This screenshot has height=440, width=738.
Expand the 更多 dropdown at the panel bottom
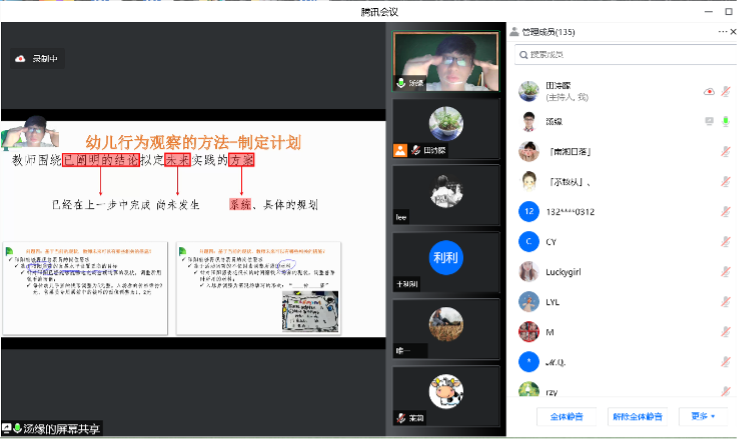(697, 416)
